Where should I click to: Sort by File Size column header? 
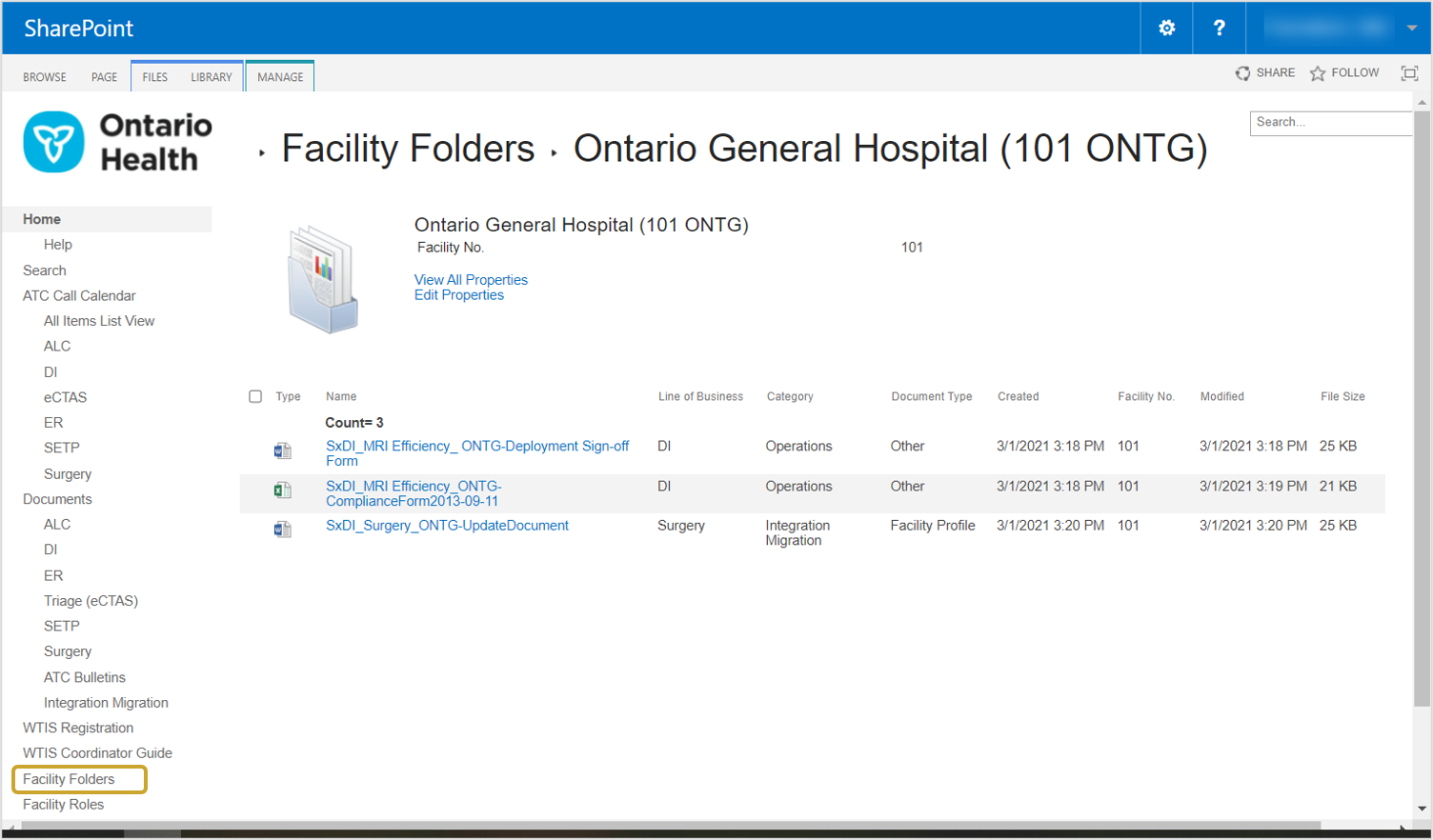[1342, 396]
